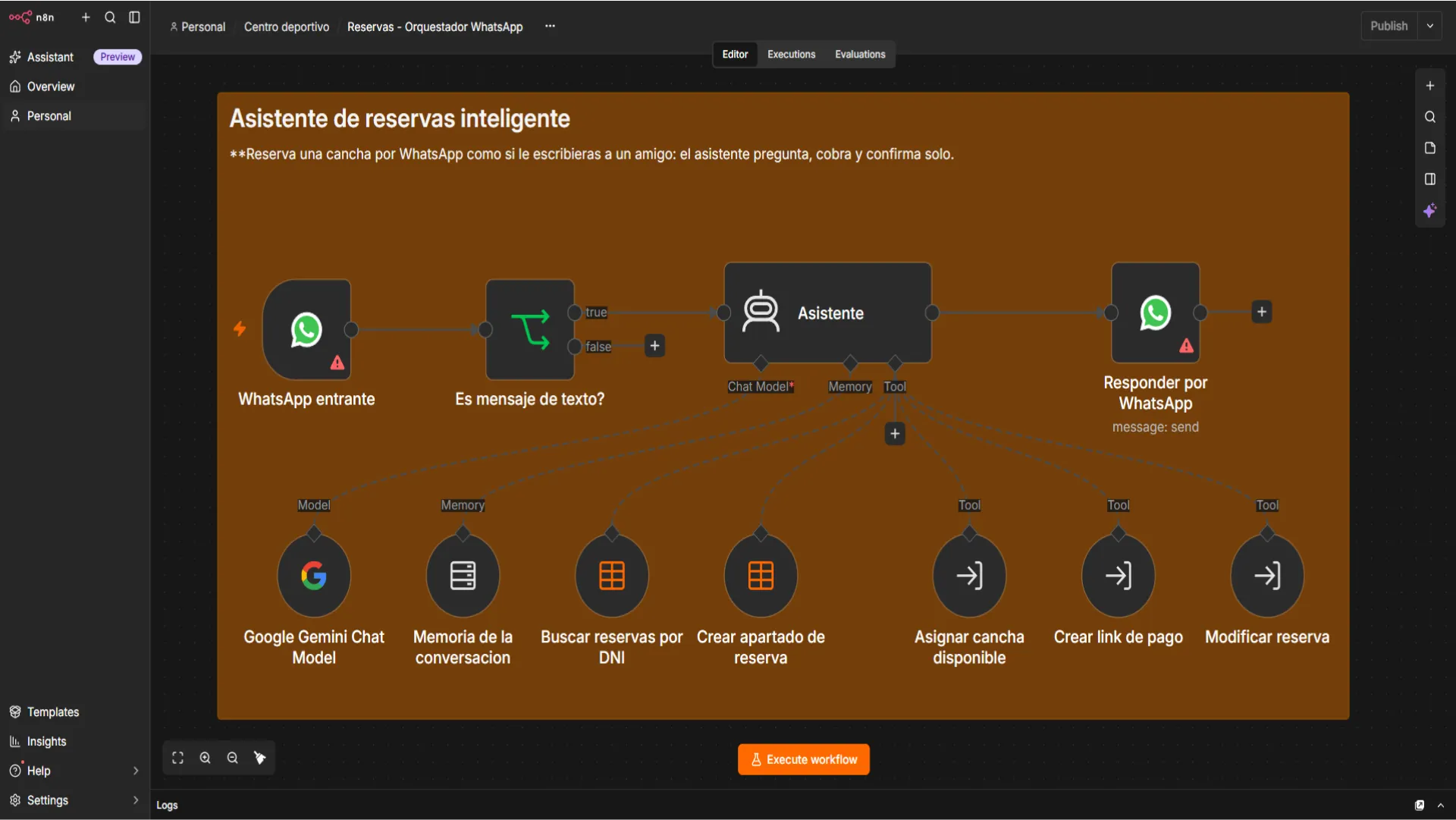The height and width of the screenshot is (820, 1456).
Task: Open the canvas search icon on right panel
Action: (1429, 117)
